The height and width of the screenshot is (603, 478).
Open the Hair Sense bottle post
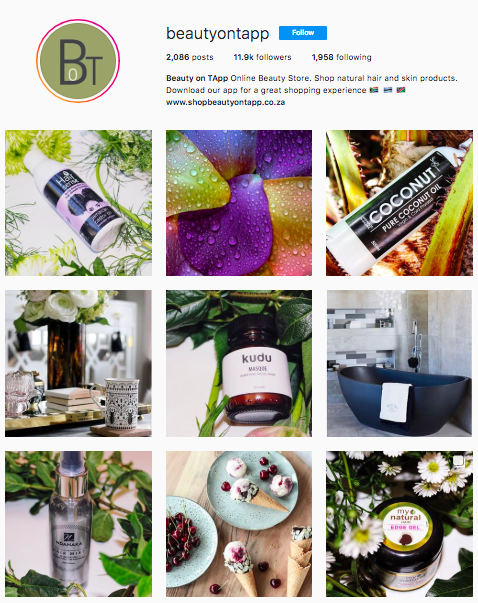[78, 203]
